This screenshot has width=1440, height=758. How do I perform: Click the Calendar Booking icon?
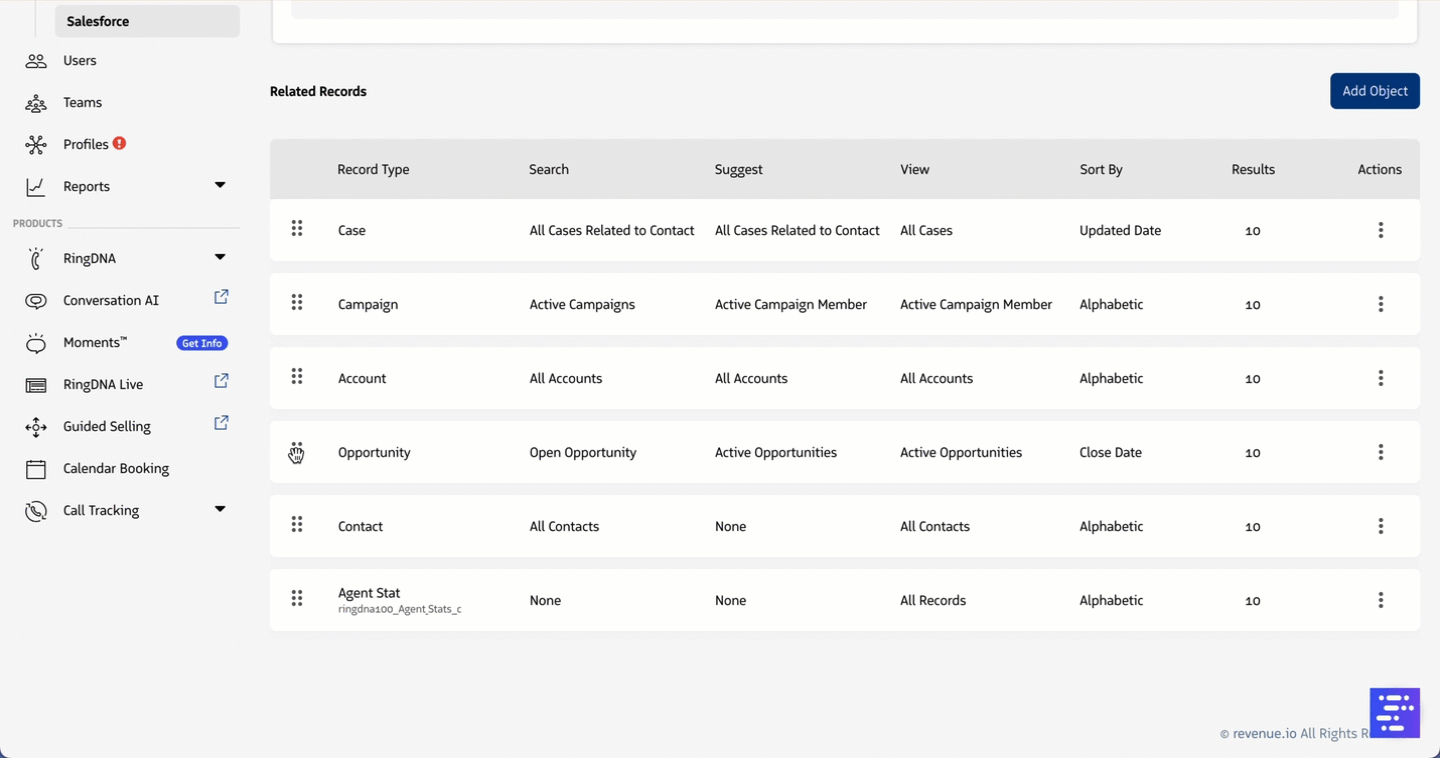(36, 468)
